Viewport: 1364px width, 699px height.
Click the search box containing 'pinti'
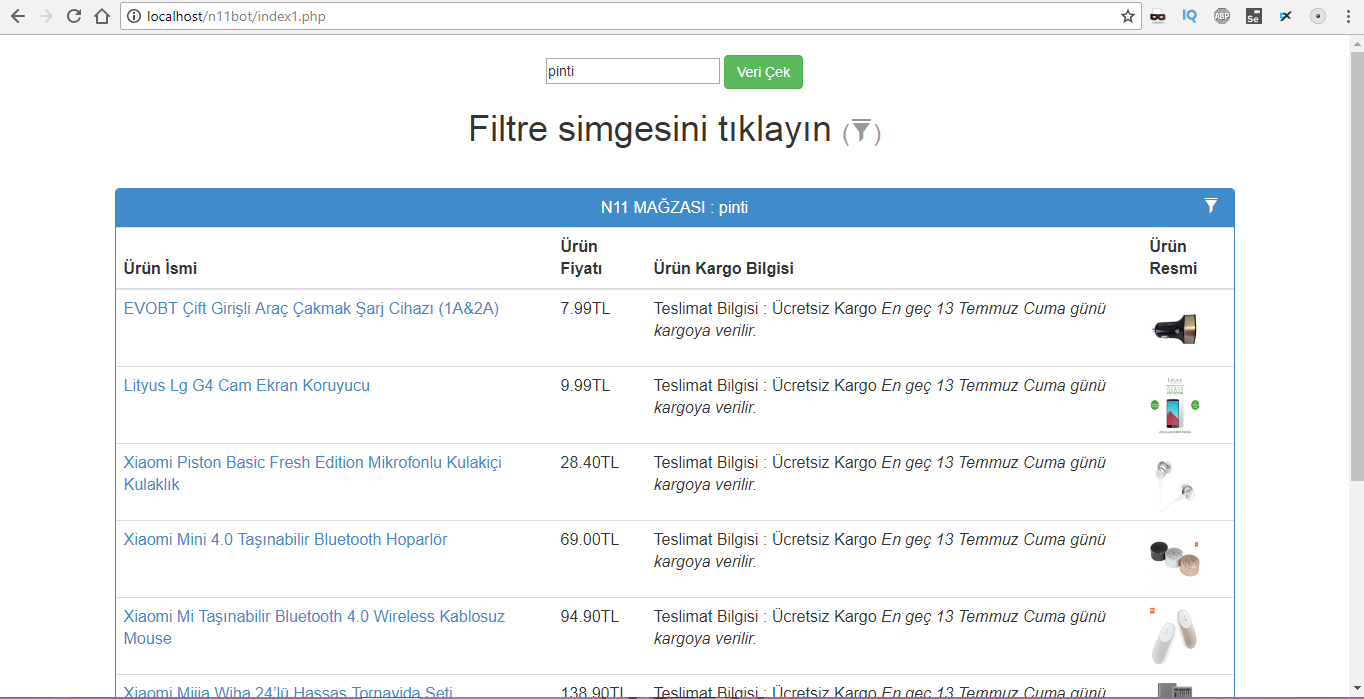[x=633, y=71]
